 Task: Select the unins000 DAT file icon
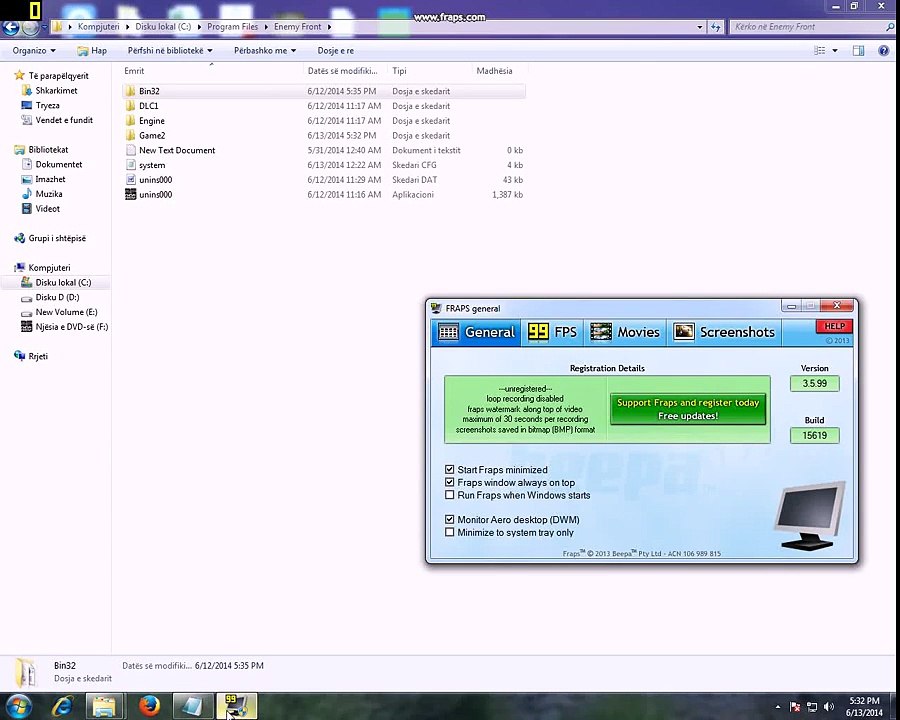[130, 180]
